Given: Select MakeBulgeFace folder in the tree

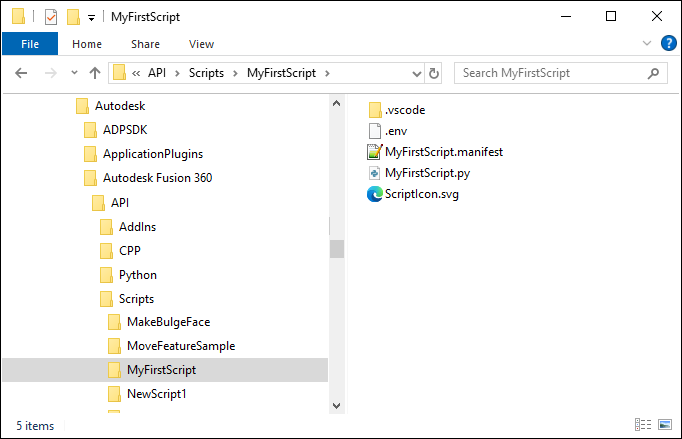Looking at the screenshot, I should [x=168, y=322].
